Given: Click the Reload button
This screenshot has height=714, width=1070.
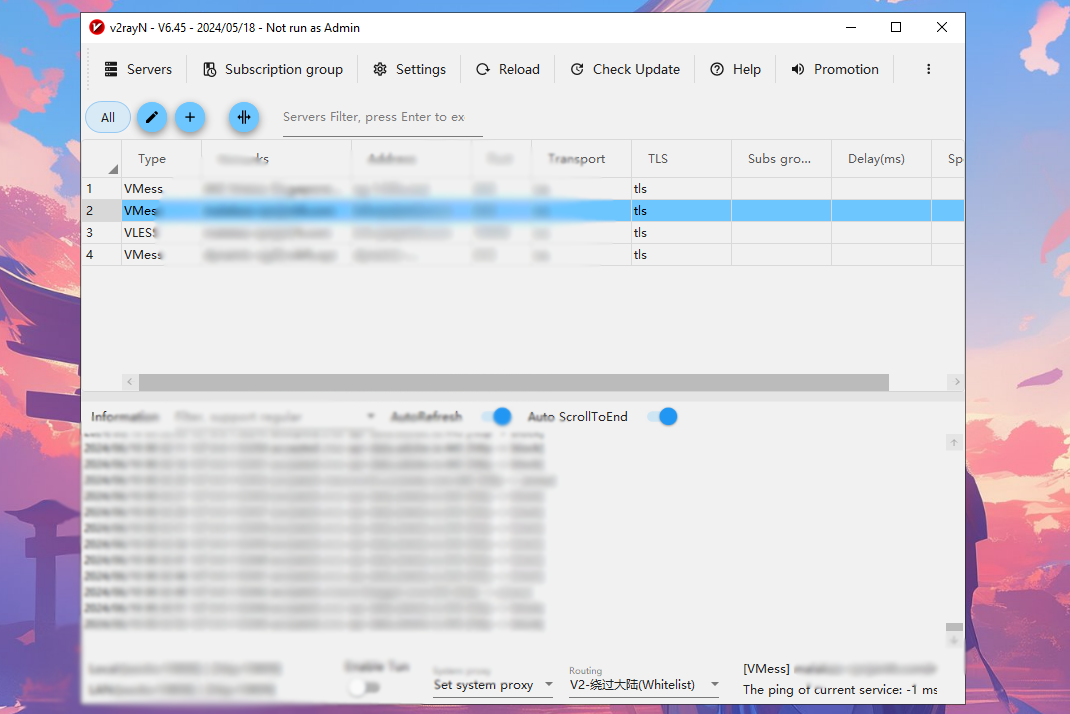Looking at the screenshot, I should coord(508,70).
